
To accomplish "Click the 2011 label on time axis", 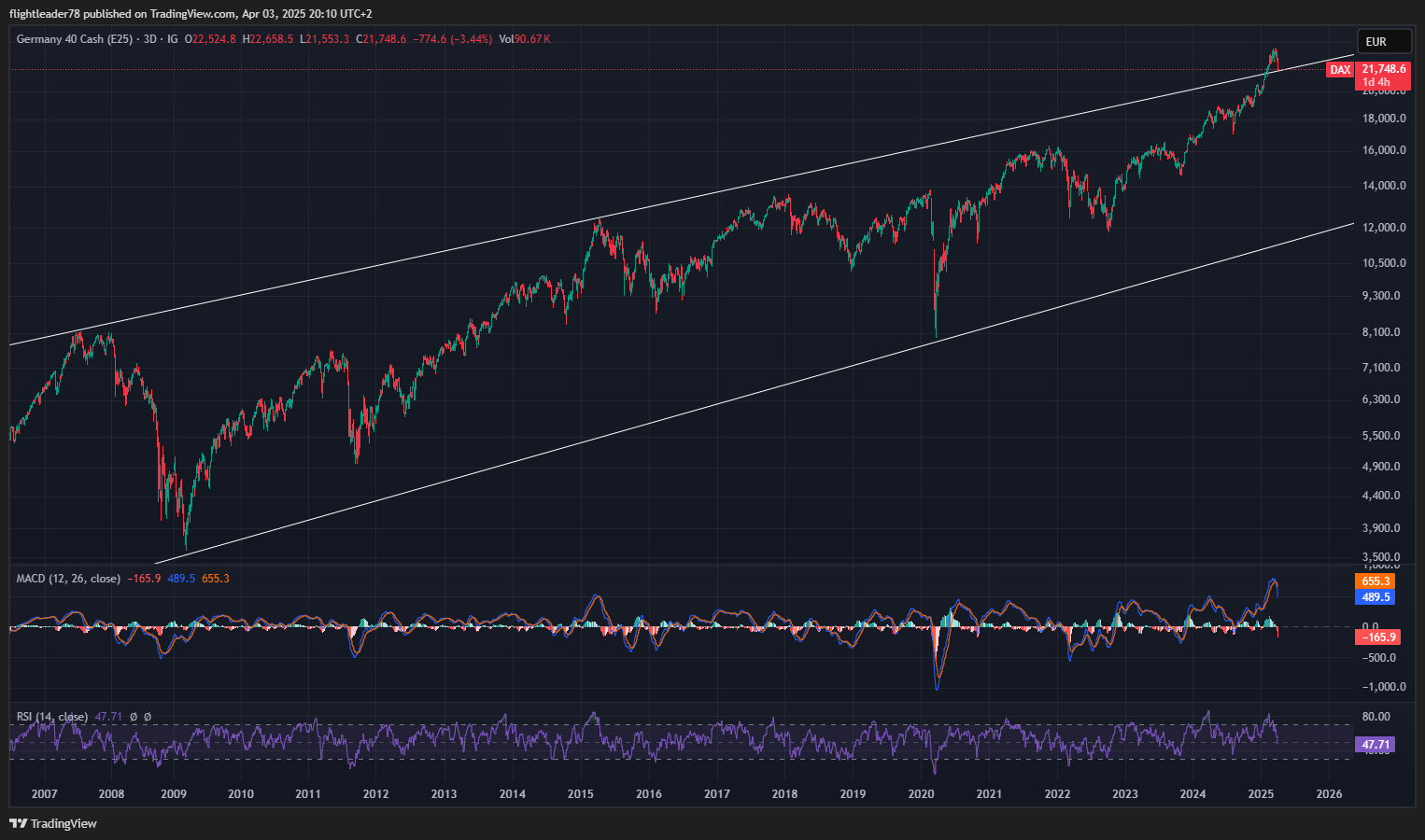I will [308, 794].
